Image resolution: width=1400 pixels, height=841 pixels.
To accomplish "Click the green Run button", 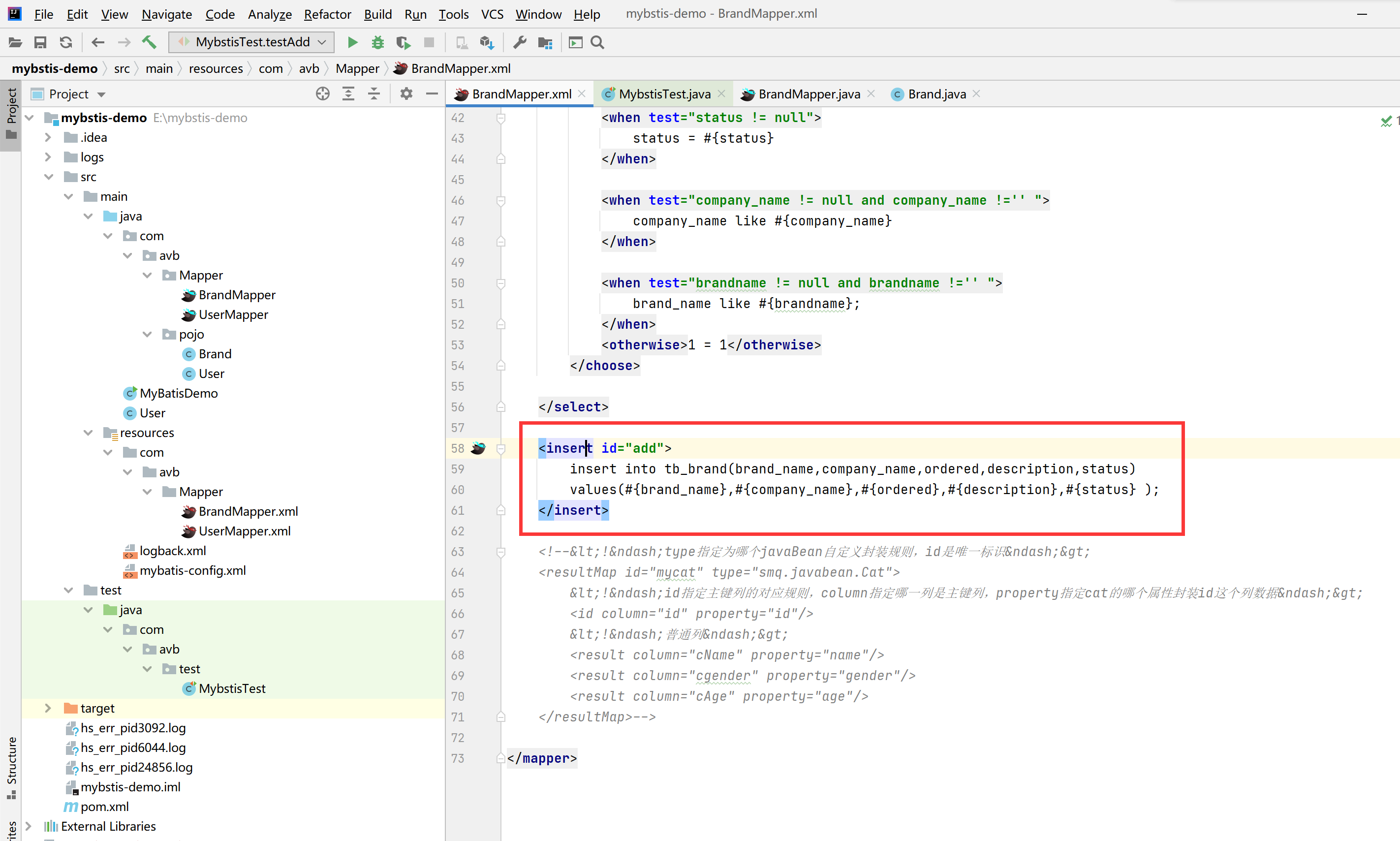I will pyautogui.click(x=352, y=42).
